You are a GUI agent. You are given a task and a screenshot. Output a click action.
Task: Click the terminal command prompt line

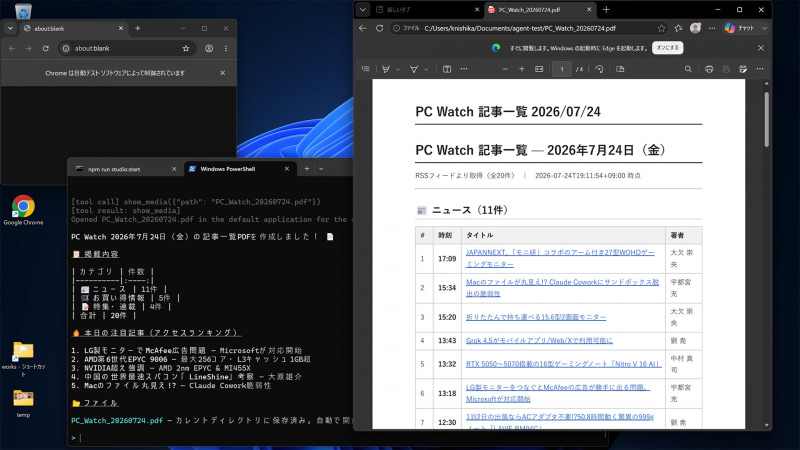pyautogui.click(x=212, y=438)
